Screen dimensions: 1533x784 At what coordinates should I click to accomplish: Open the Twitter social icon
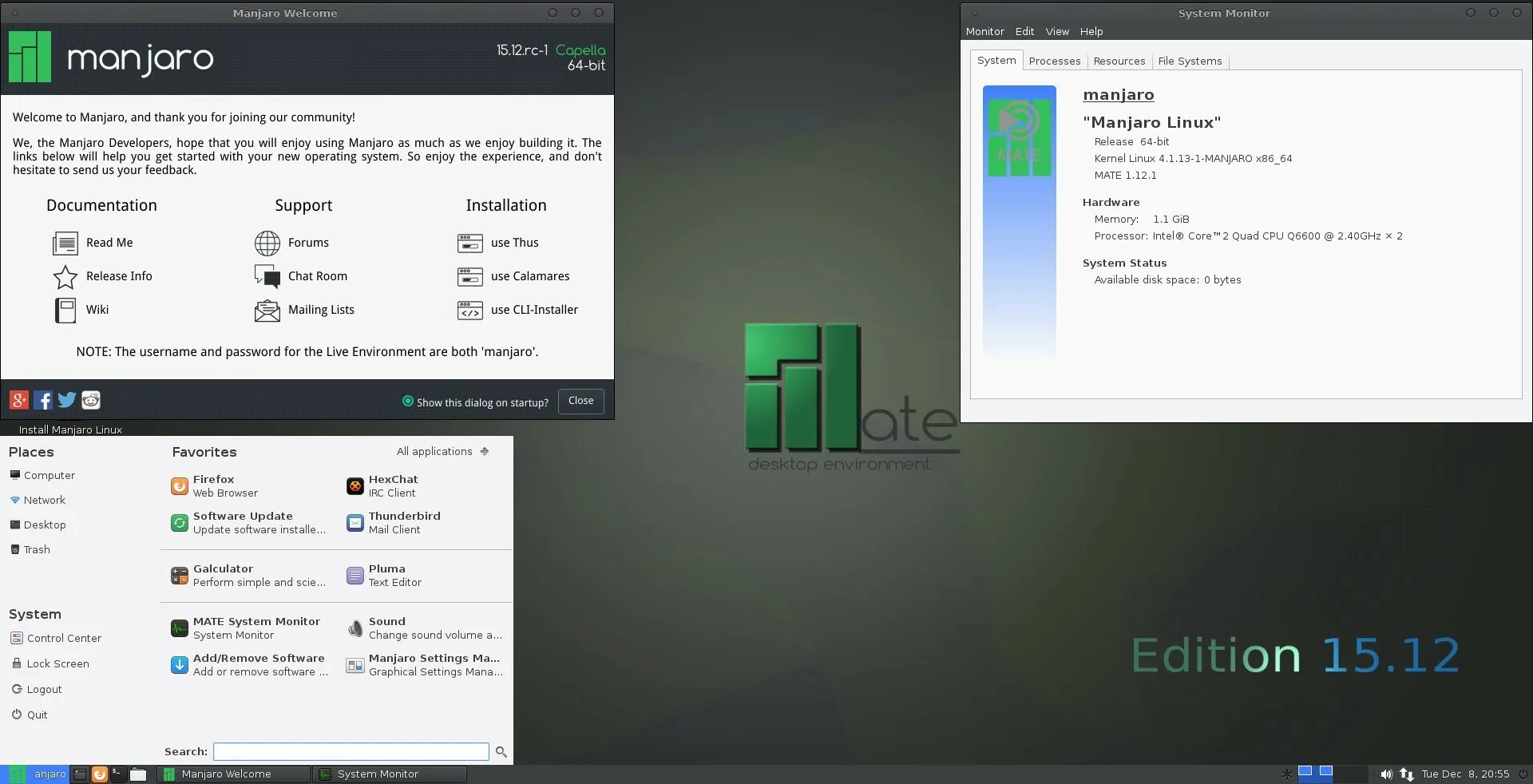tap(67, 400)
